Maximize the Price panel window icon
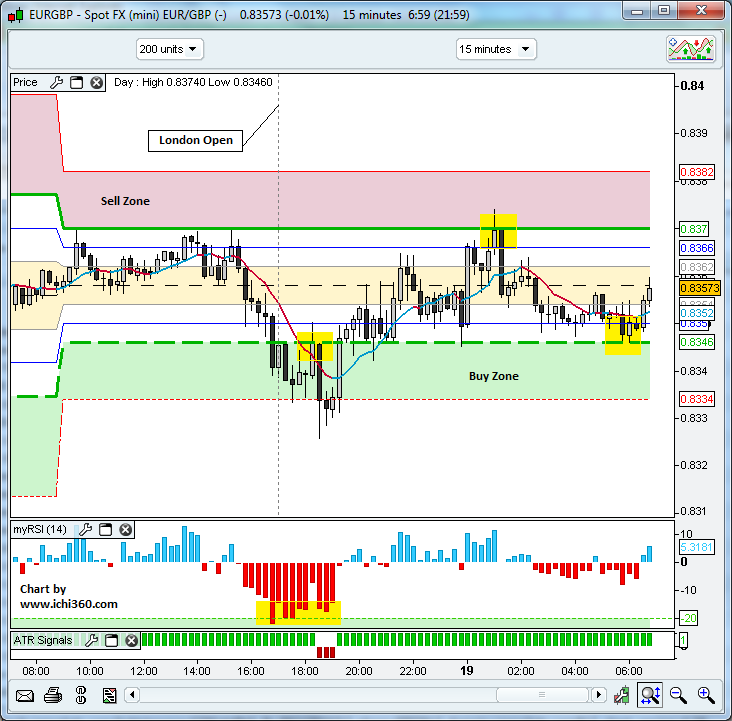This screenshot has height=721, width=732. 76,83
